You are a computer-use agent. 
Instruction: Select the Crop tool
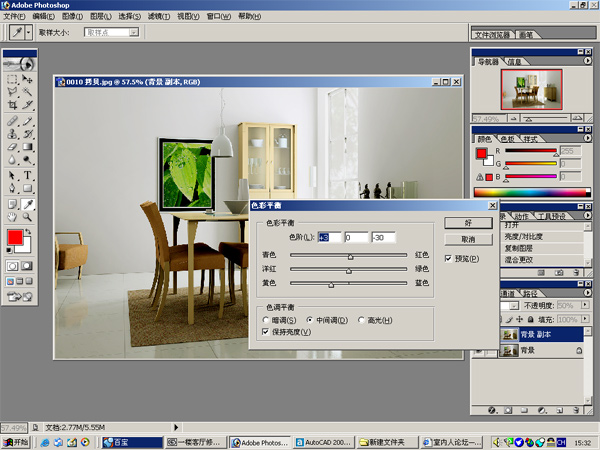click(12, 104)
